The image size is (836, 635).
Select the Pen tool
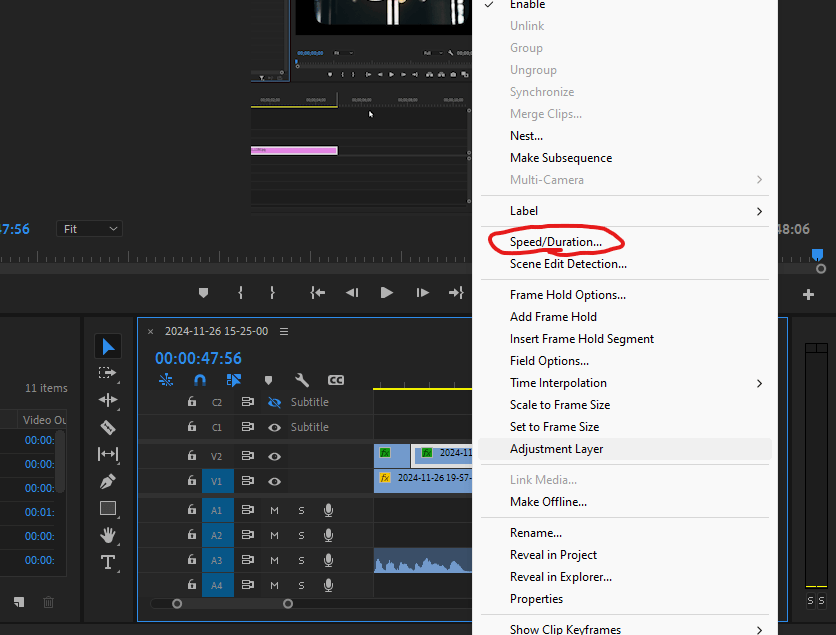[108, 481]
